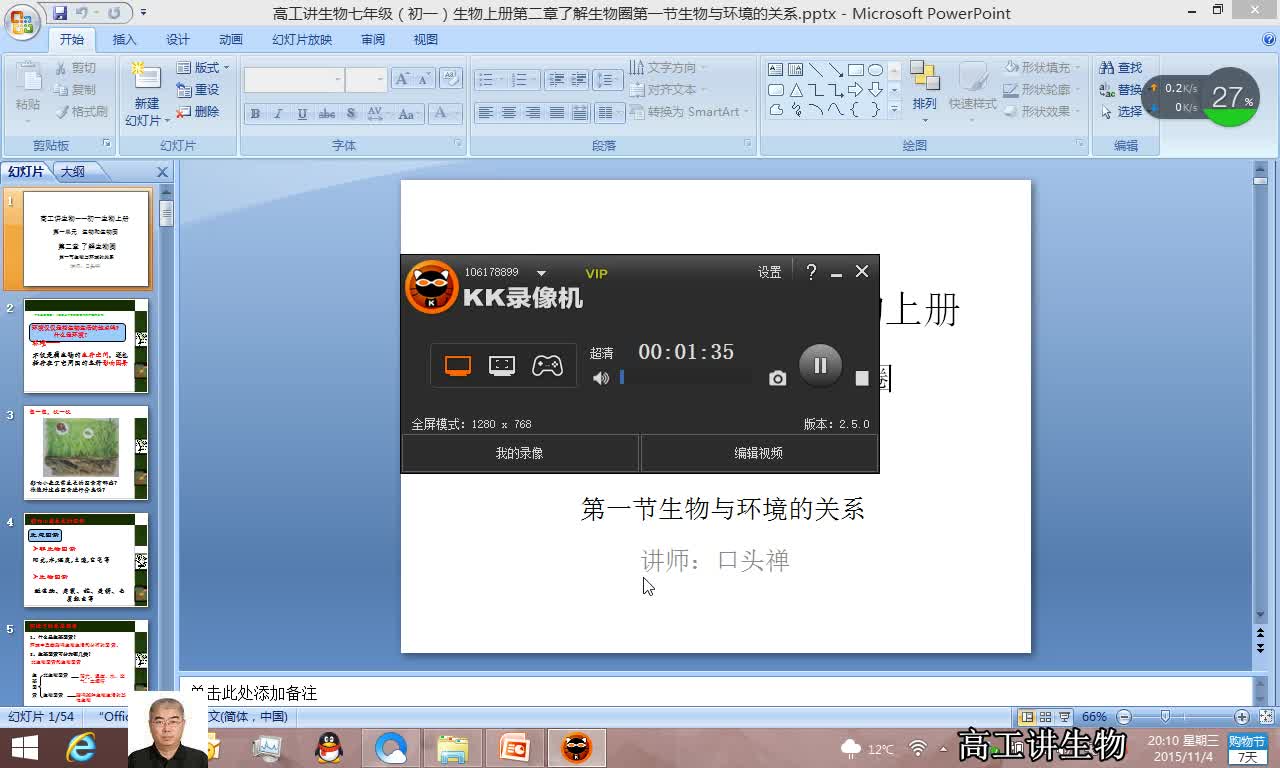The width and height of the screenshot is (1280, 768).
Task: Switch to the 幻灯片放映 ribbon tab
Action: coord(302,40)
